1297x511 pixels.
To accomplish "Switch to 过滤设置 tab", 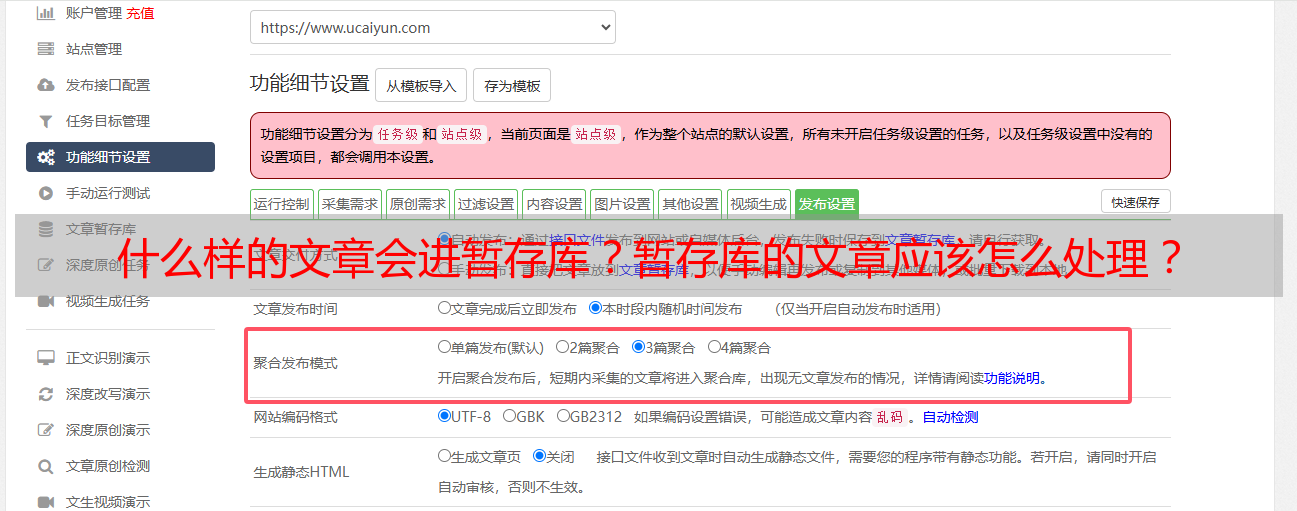I will (x=485, y=204).
